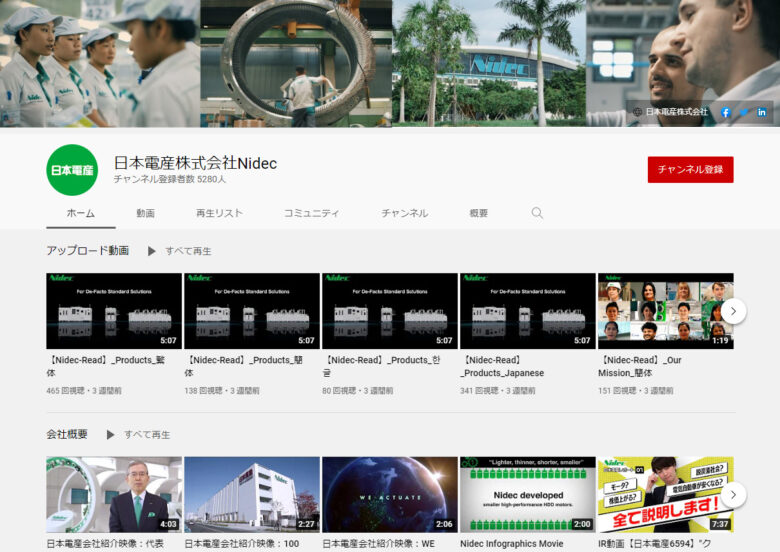This screenshot has height=552, width=780.
Task: Open title 【Nidec-Read】_Our Mission
Action: [x=640, y=366]
